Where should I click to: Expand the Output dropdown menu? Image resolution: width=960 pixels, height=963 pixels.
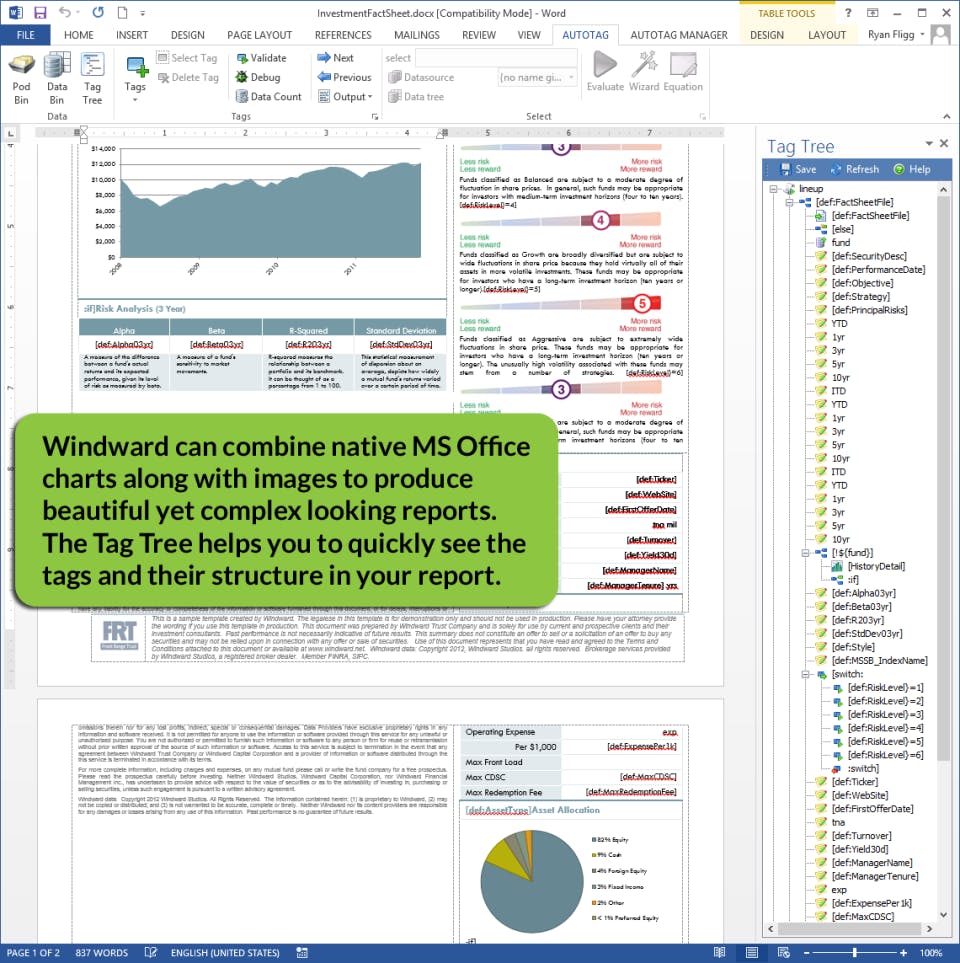[x=345, y=96]
